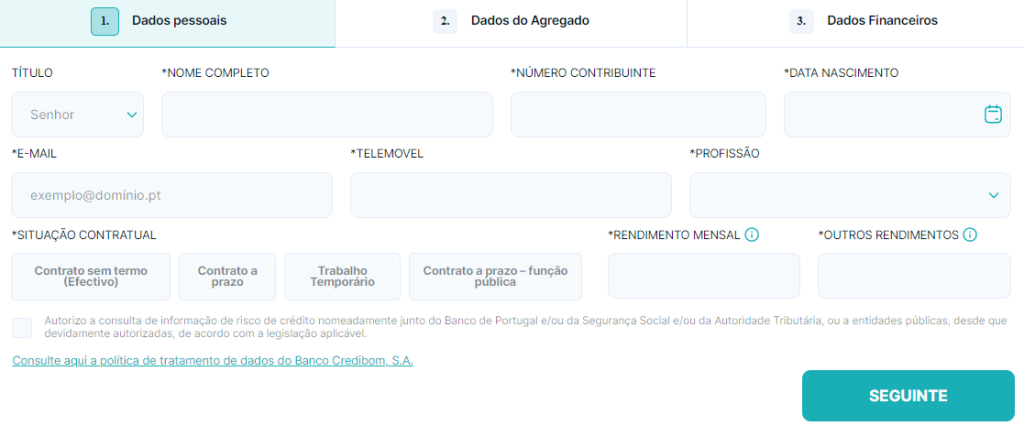
Task: Focus the Telemovel input field
Action: click(x=510, y=195)
